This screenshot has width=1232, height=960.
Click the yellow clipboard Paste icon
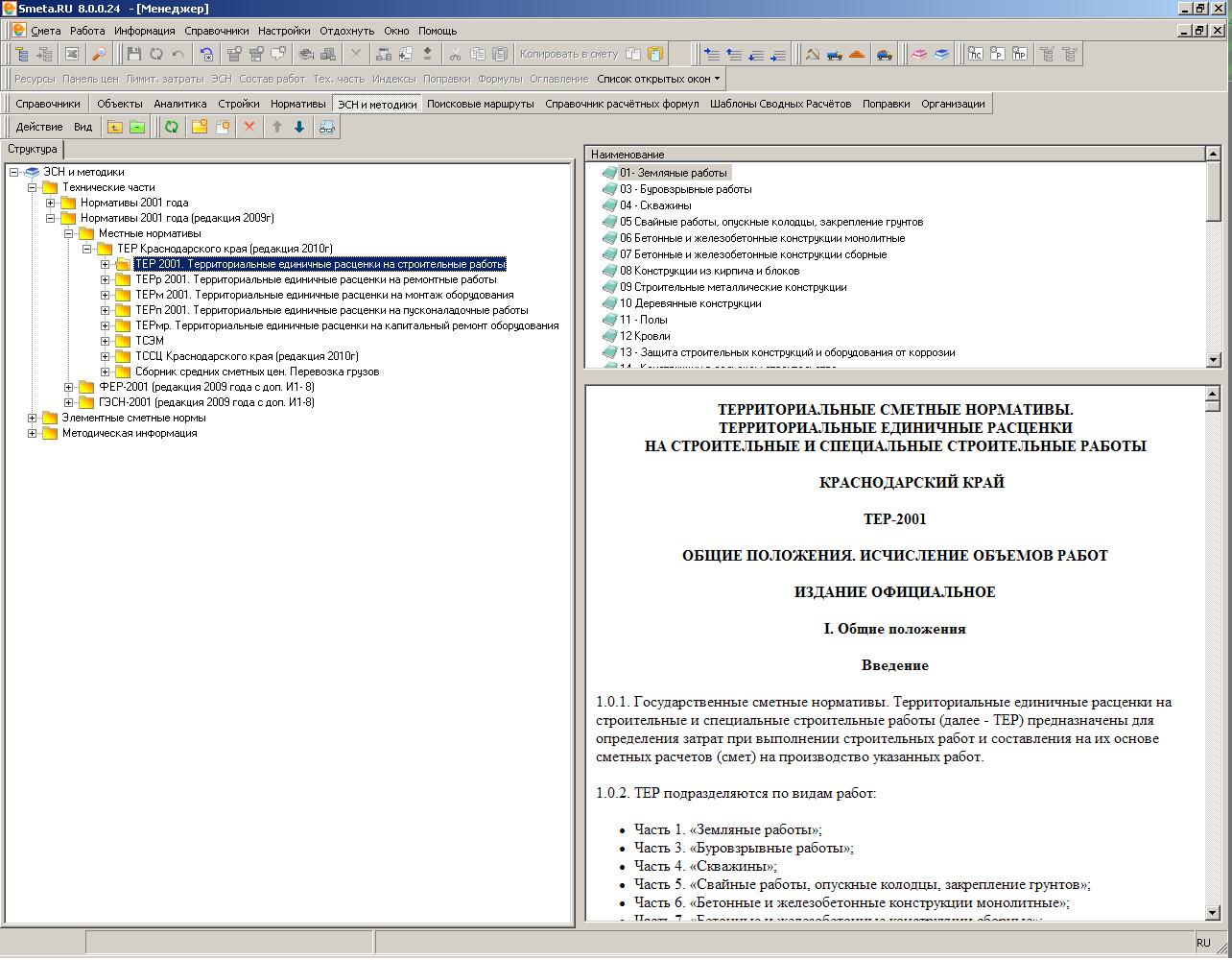tap(655, 55)
